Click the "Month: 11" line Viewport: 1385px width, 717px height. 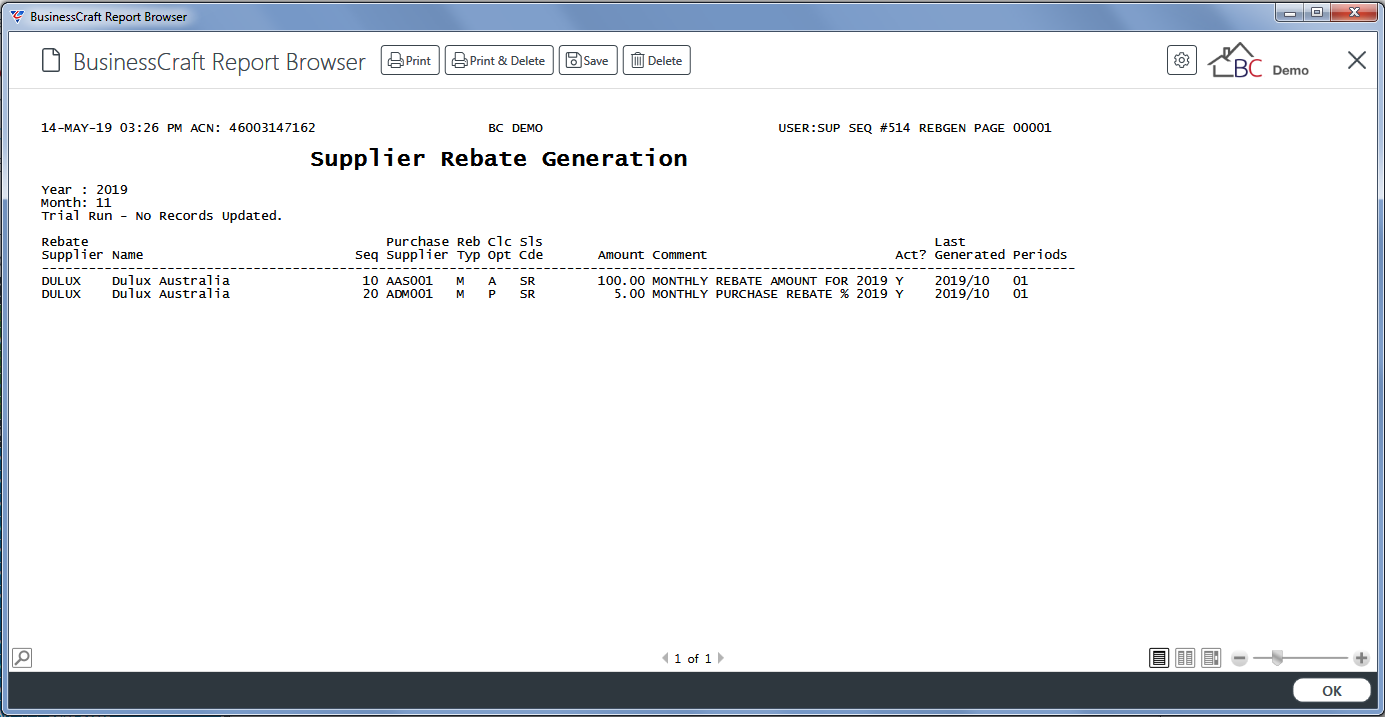[x=76, y=203]
